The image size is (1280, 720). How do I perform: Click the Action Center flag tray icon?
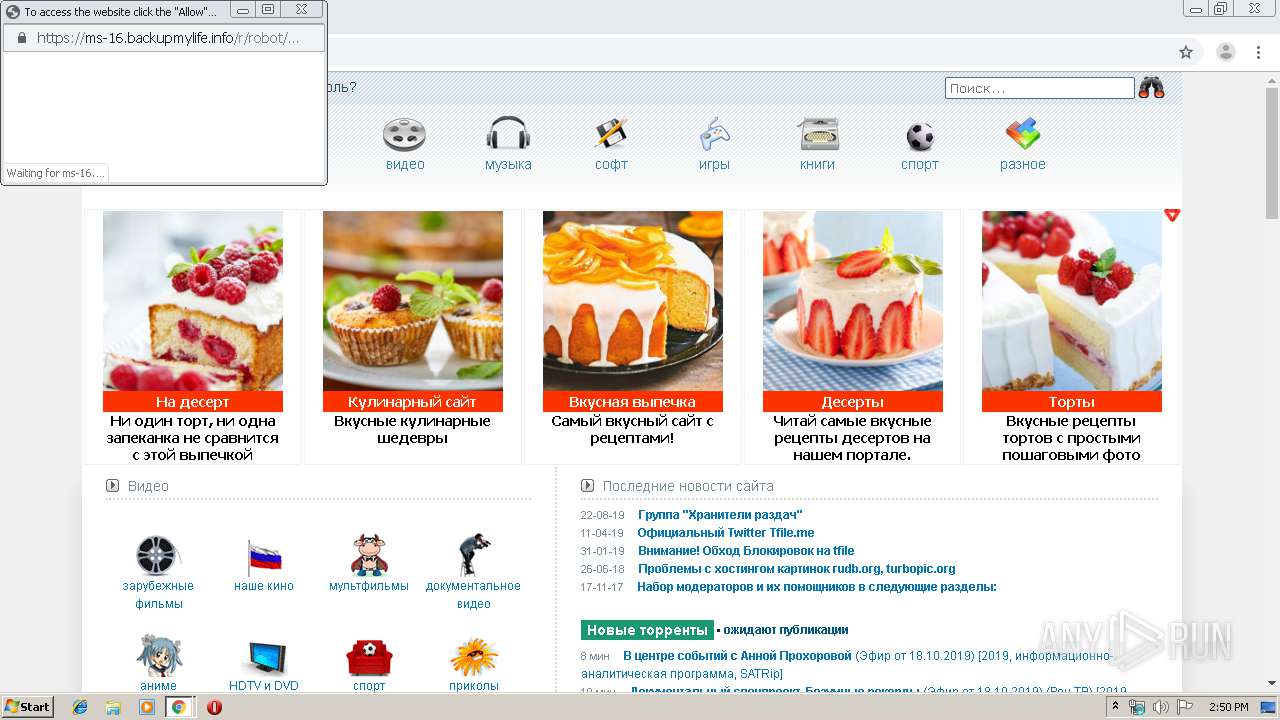pos(1184,707)
